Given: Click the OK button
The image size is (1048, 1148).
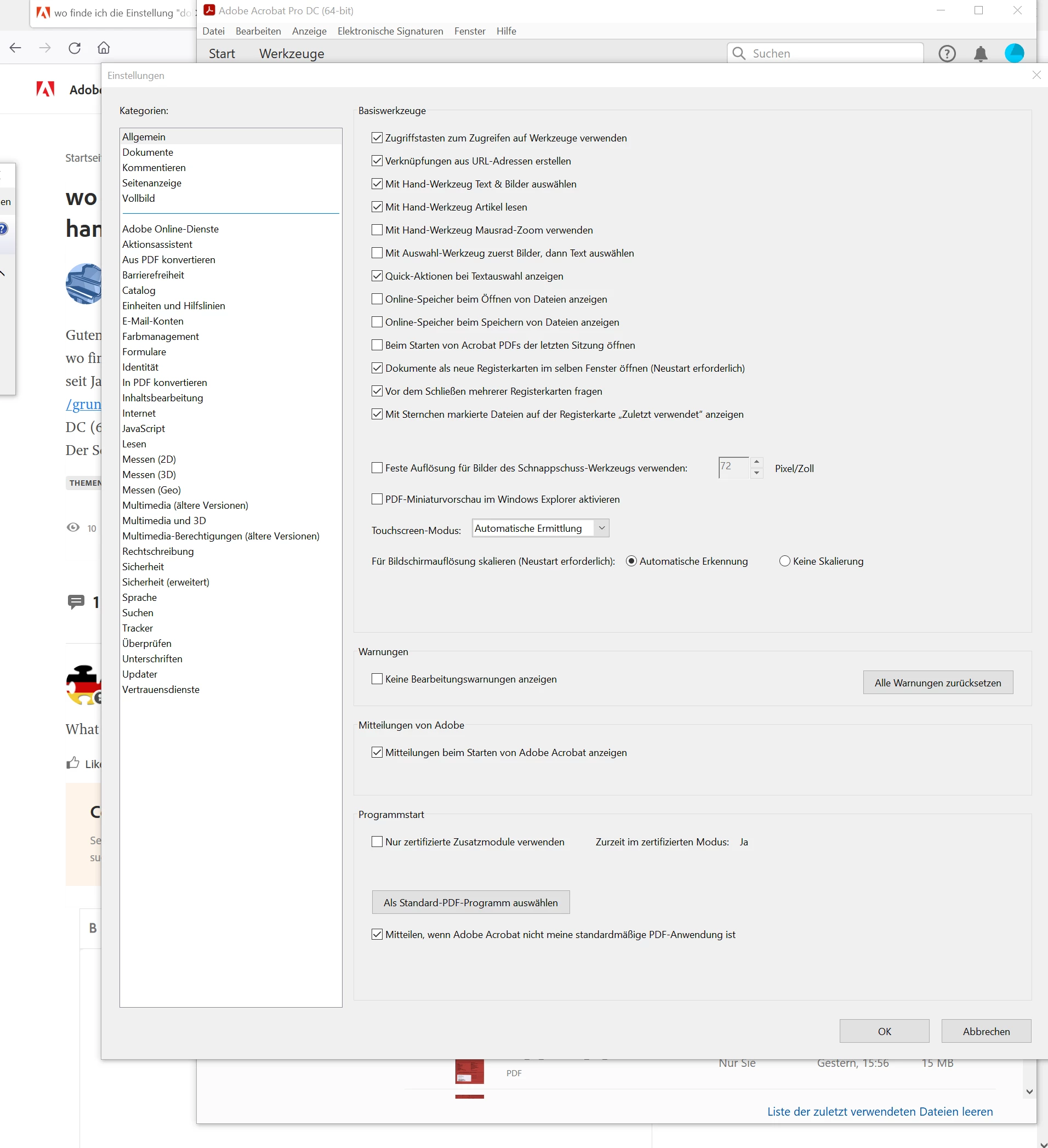Looking at the screenshot, I should tap(884, 1031).
